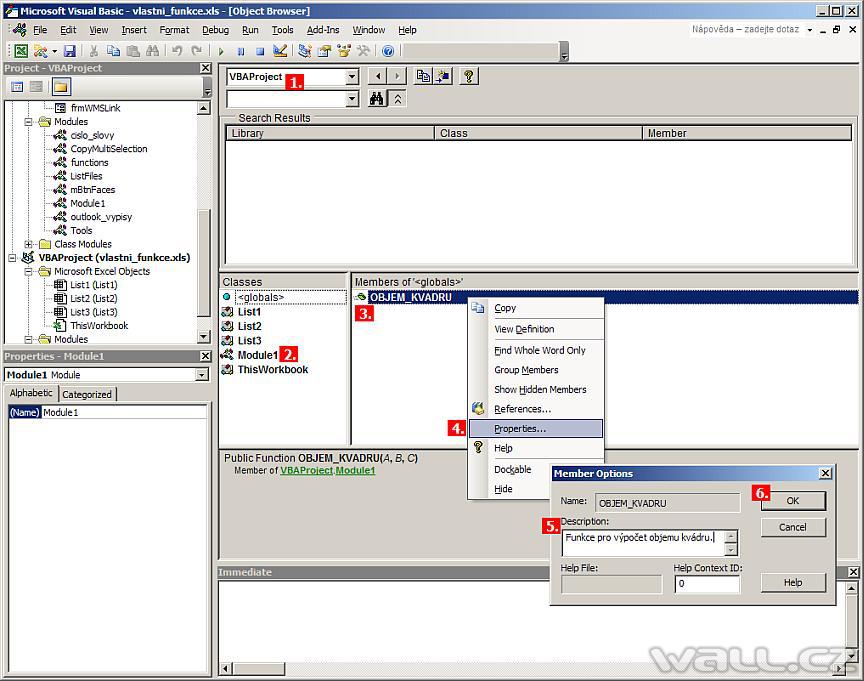Click Search binoculars in Object Browser
Viewport: 864px width, 681px height.
pyautogui.click(x=377, y=99)
